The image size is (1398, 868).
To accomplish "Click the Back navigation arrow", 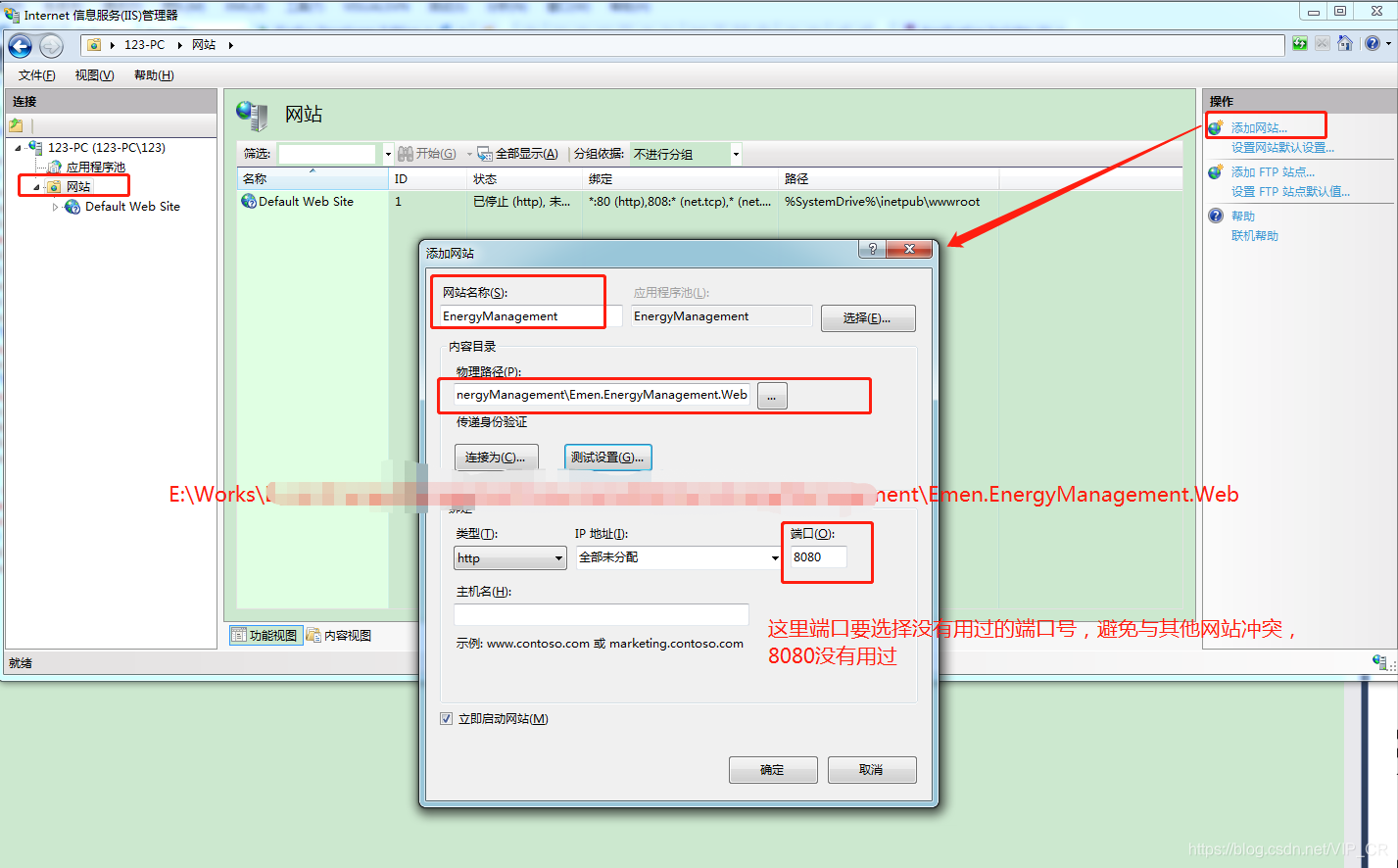I will coord(21,46).
